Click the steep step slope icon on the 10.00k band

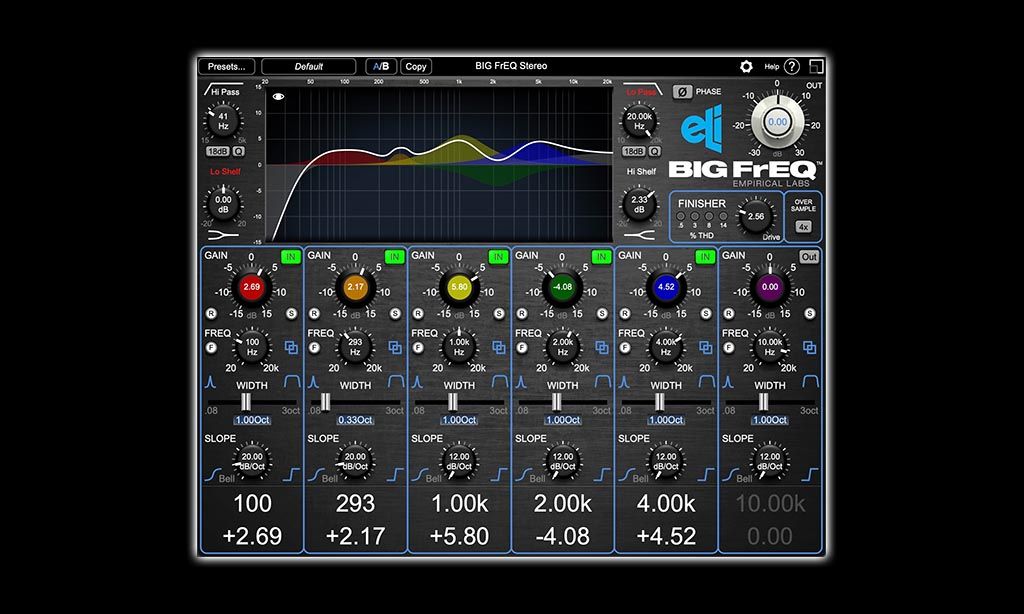pyautogui.click(x=810, y=475)
